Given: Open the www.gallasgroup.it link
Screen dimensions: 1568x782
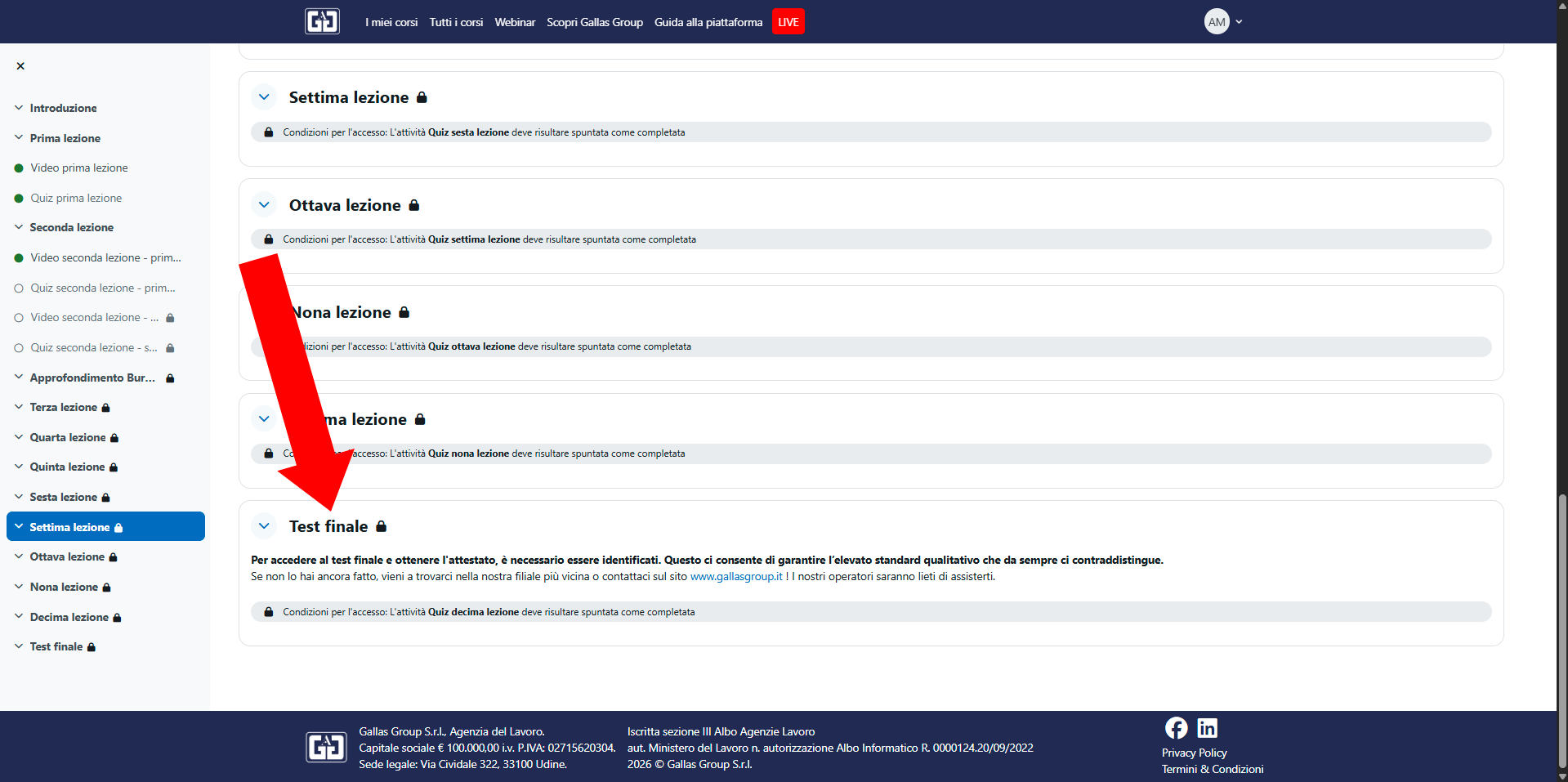Looking at the screenshot, I should [x=735, y=577].
